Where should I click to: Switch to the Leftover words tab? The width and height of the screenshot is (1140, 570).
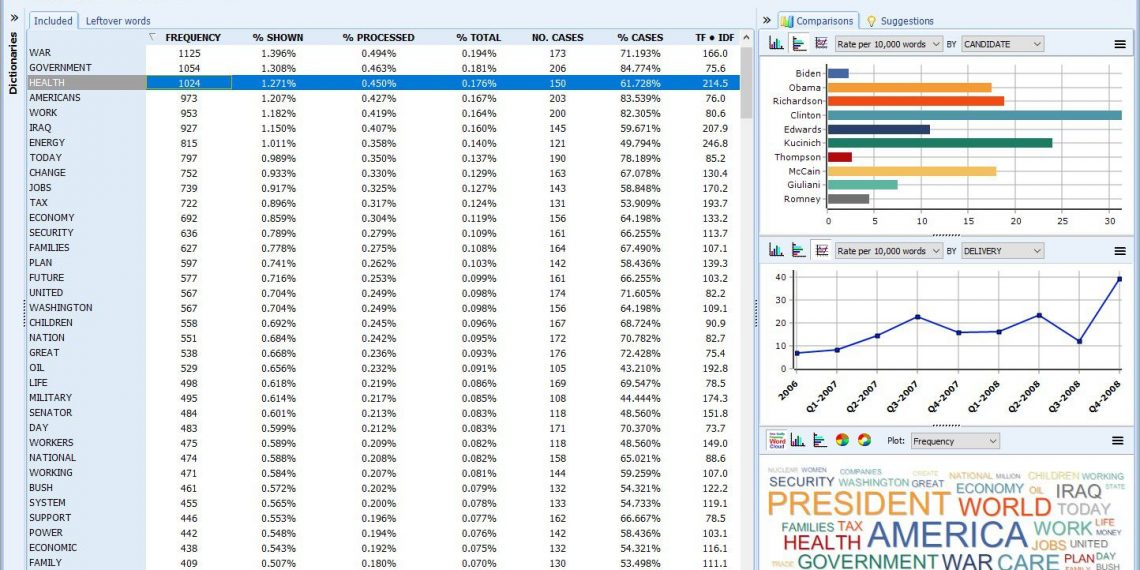(x=118, y=21)
